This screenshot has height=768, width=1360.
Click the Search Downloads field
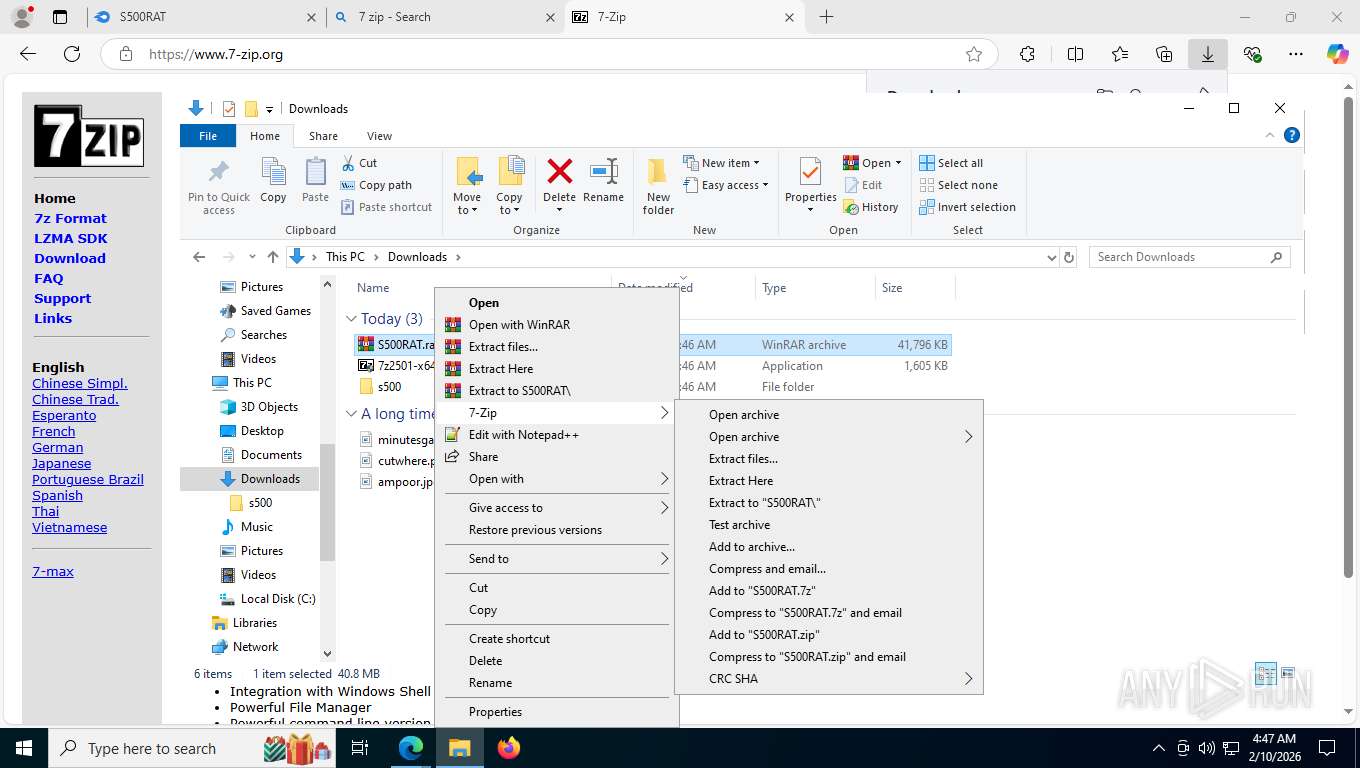pos(1189,257)
